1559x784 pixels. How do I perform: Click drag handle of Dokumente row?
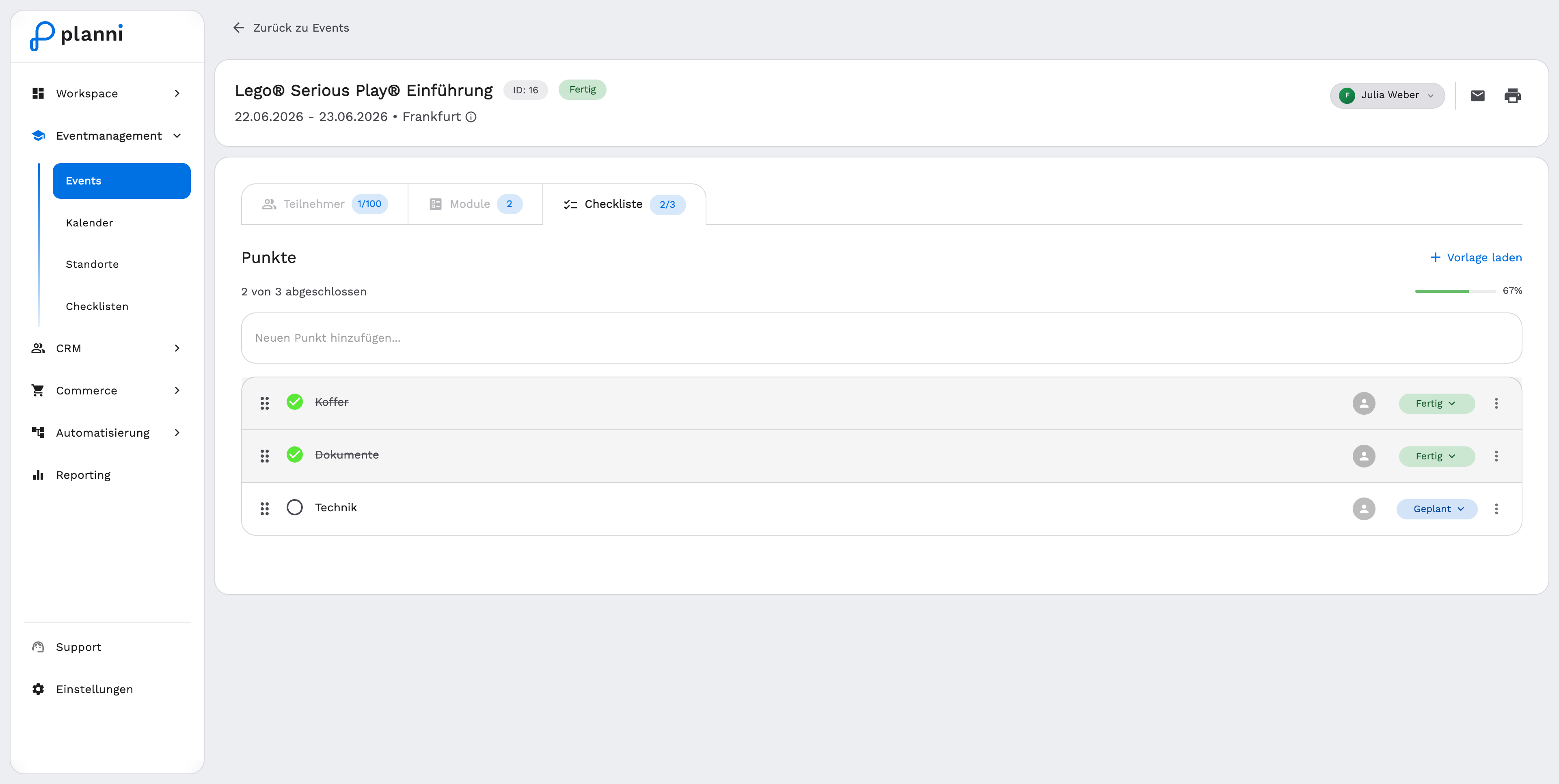(x=264, y=456)
